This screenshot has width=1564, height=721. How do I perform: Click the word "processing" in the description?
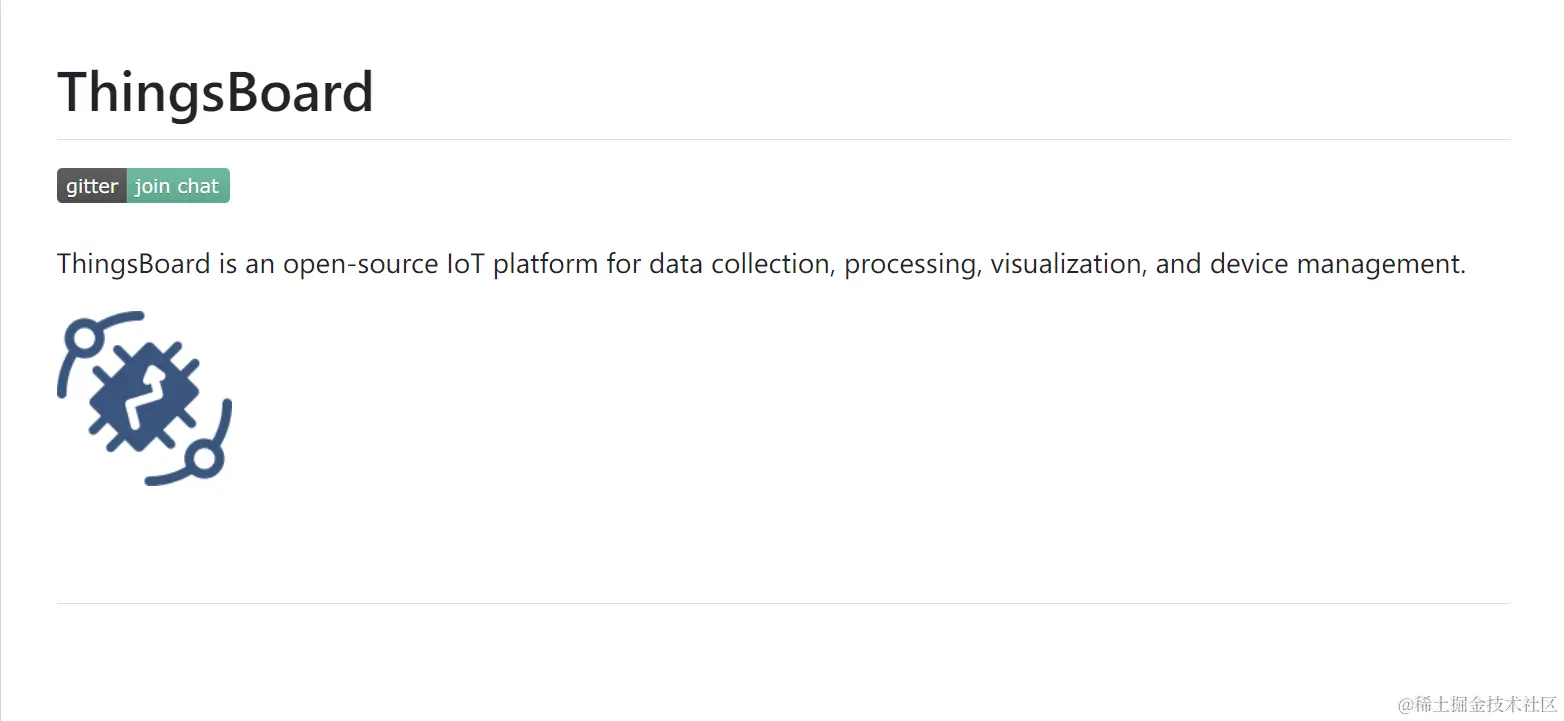[x=911, y=264]
